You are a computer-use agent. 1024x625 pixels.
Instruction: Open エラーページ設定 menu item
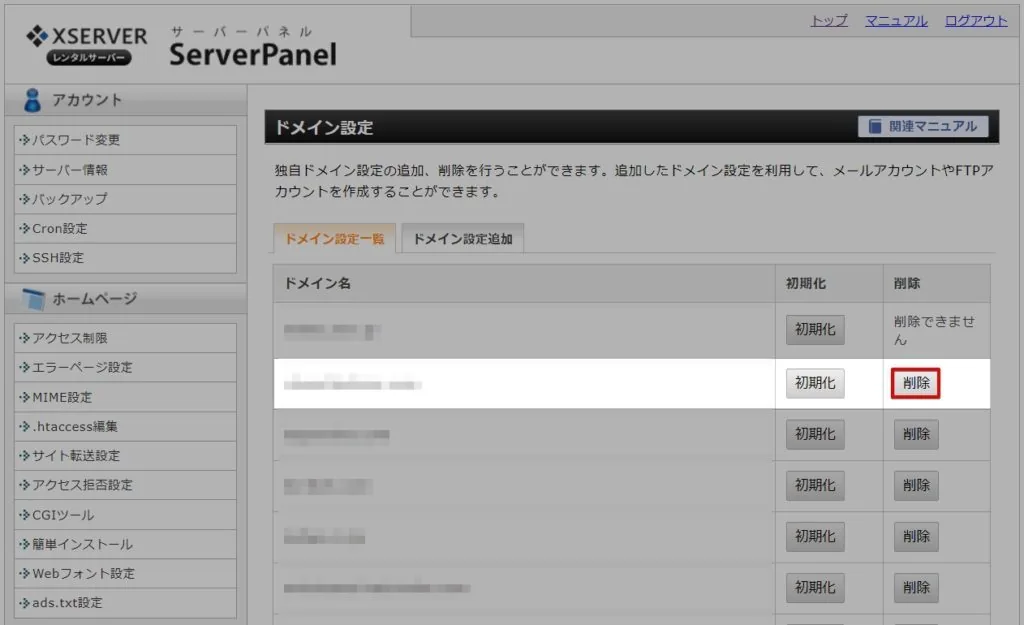125,368
